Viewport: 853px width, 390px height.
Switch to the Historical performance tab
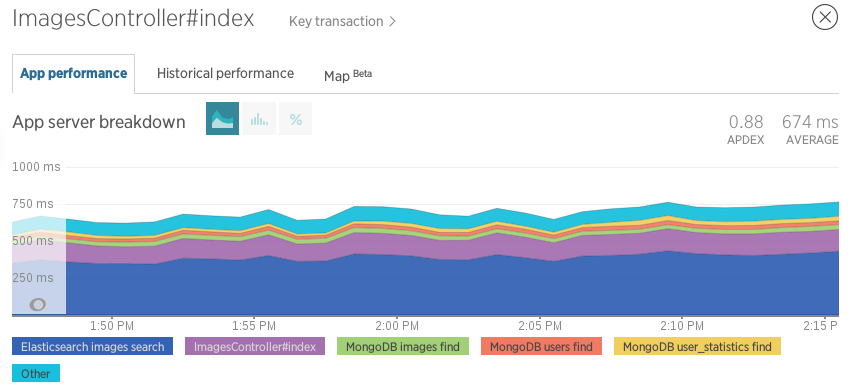[x=225, y=73]
